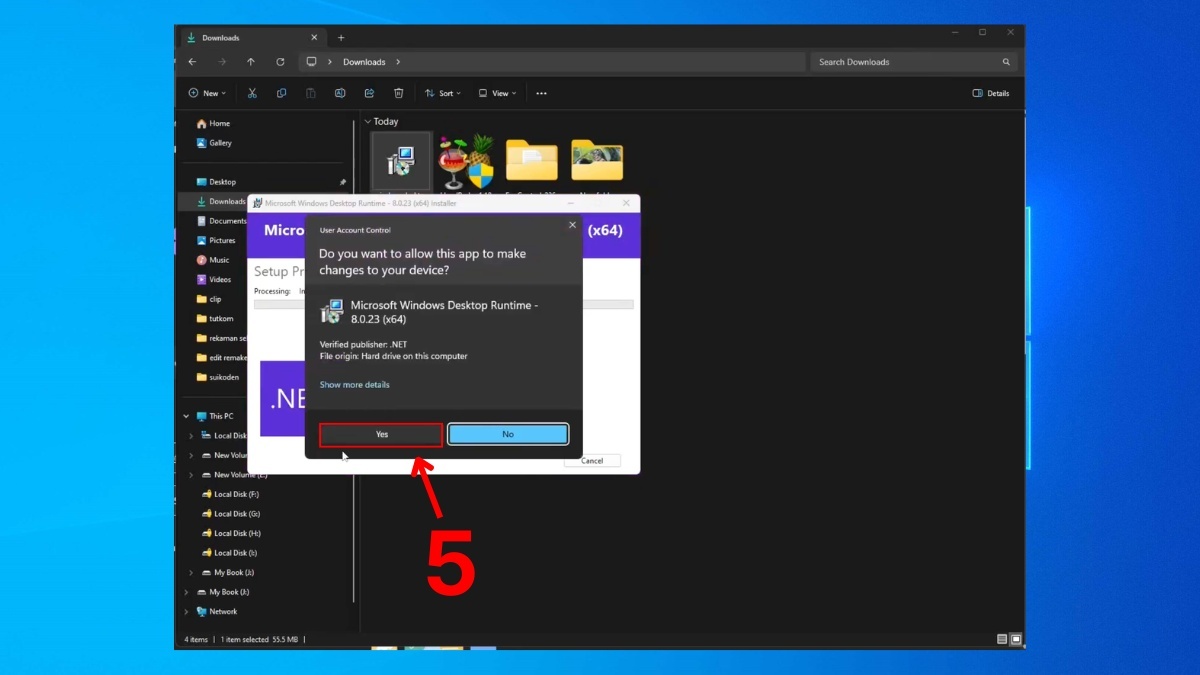Select This PC in navigation pane
1200x675 pixels.
(215, 416)
